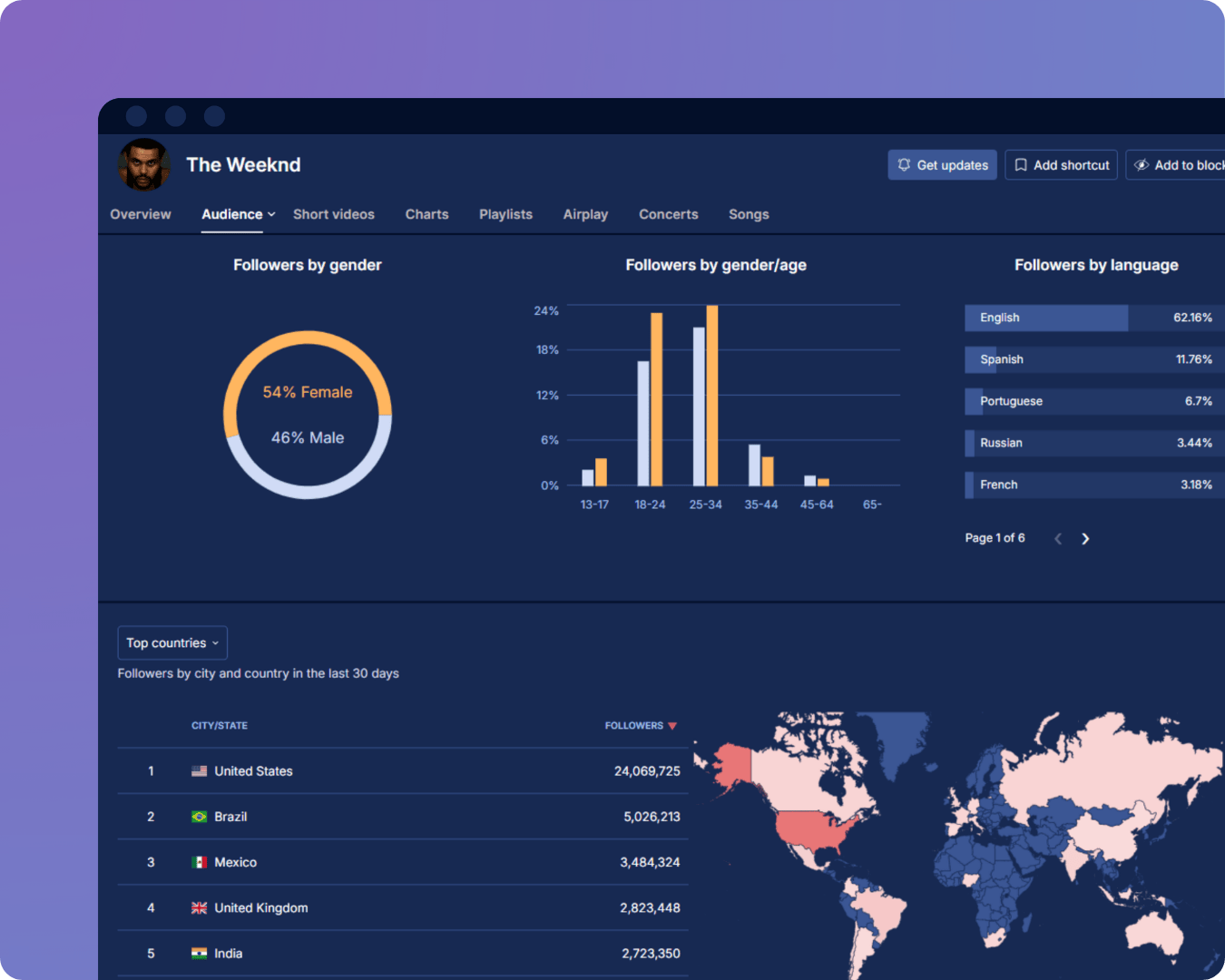The height and width of the screenshot is (980, 1225).
Task: Select the Brazil country name
Action: pyautogui.click(x=230, y=817)
